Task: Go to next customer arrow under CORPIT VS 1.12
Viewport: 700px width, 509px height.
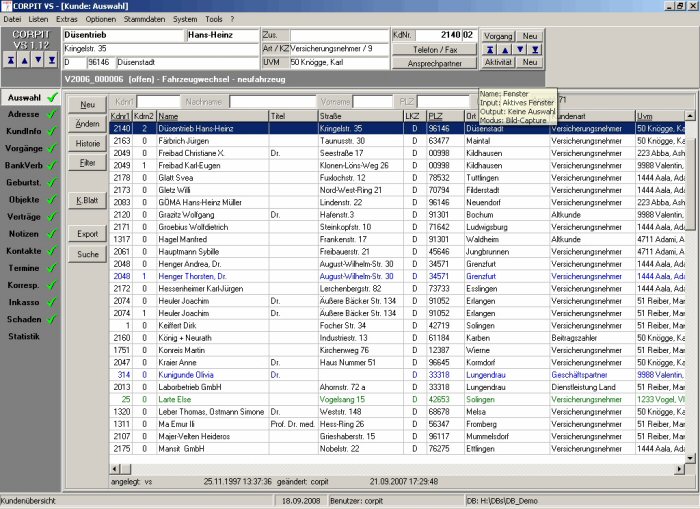Action: (38, 60)
